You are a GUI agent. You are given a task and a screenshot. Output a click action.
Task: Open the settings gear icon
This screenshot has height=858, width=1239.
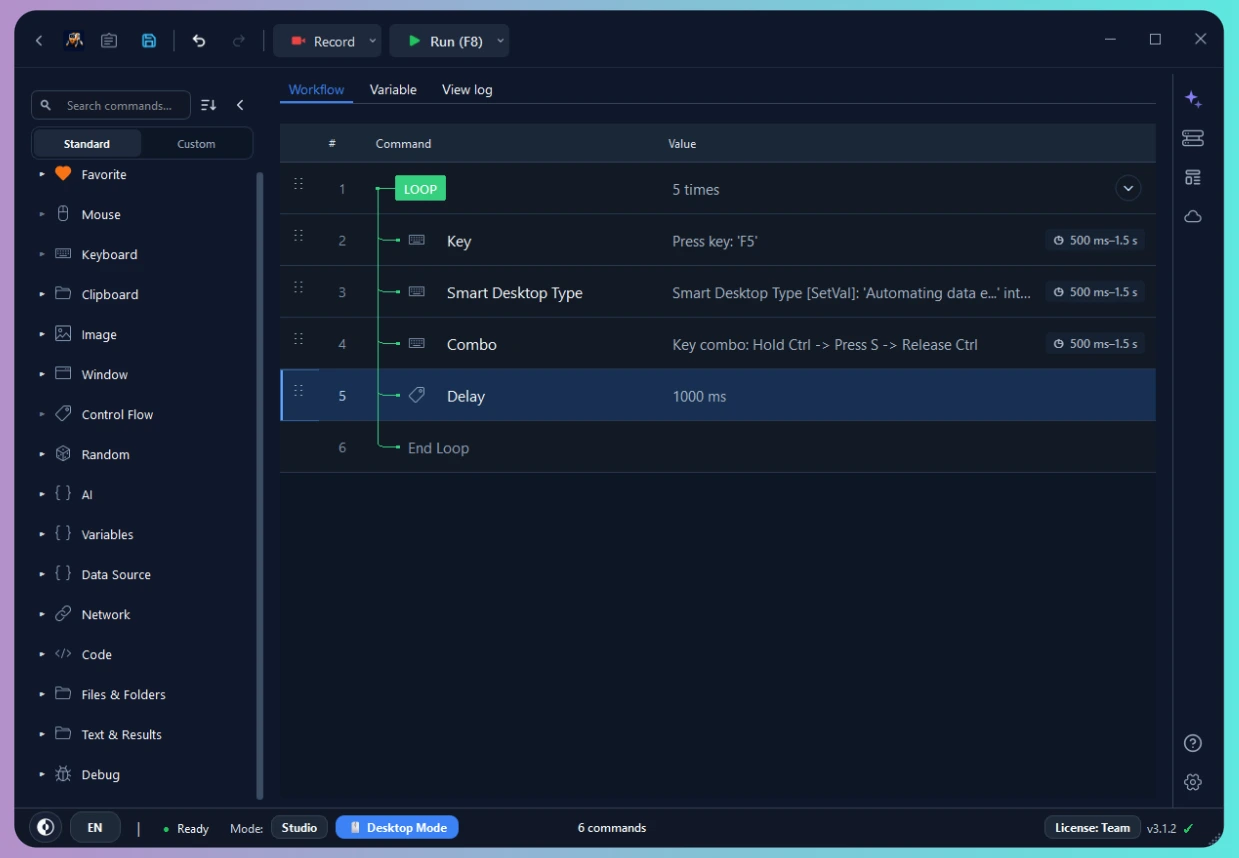[1192, 782]
